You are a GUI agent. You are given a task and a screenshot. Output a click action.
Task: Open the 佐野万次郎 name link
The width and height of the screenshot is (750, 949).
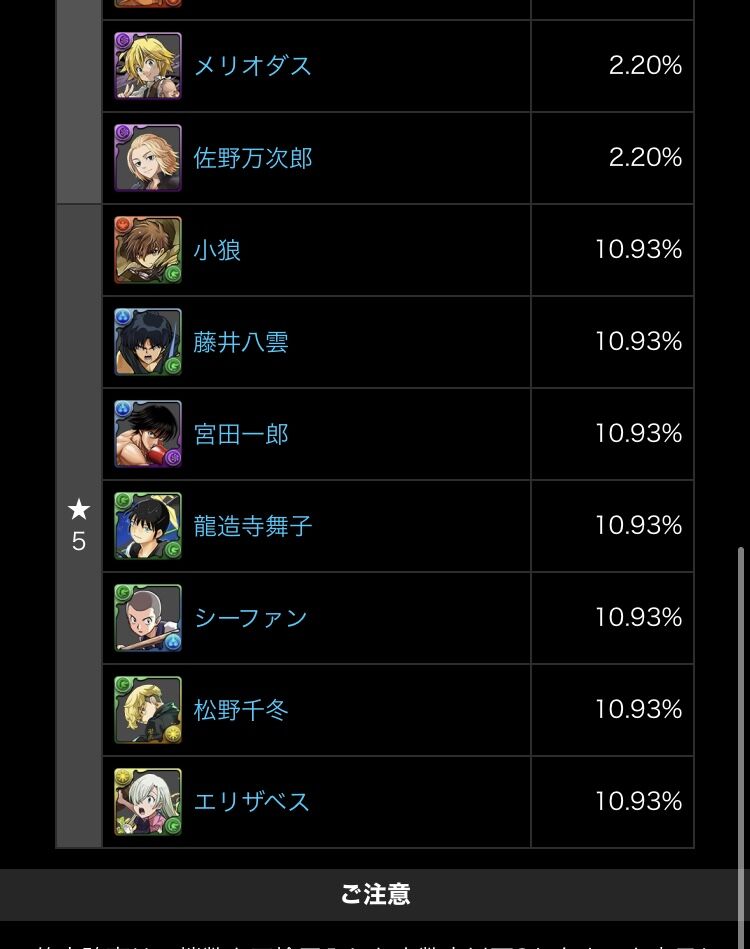252,158
